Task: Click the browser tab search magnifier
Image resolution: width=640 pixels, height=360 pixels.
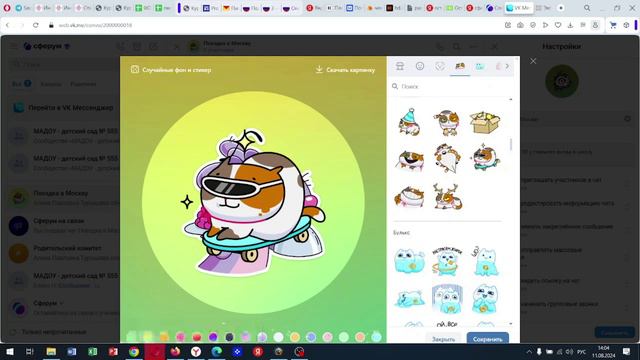Action: tap(587, 8)
